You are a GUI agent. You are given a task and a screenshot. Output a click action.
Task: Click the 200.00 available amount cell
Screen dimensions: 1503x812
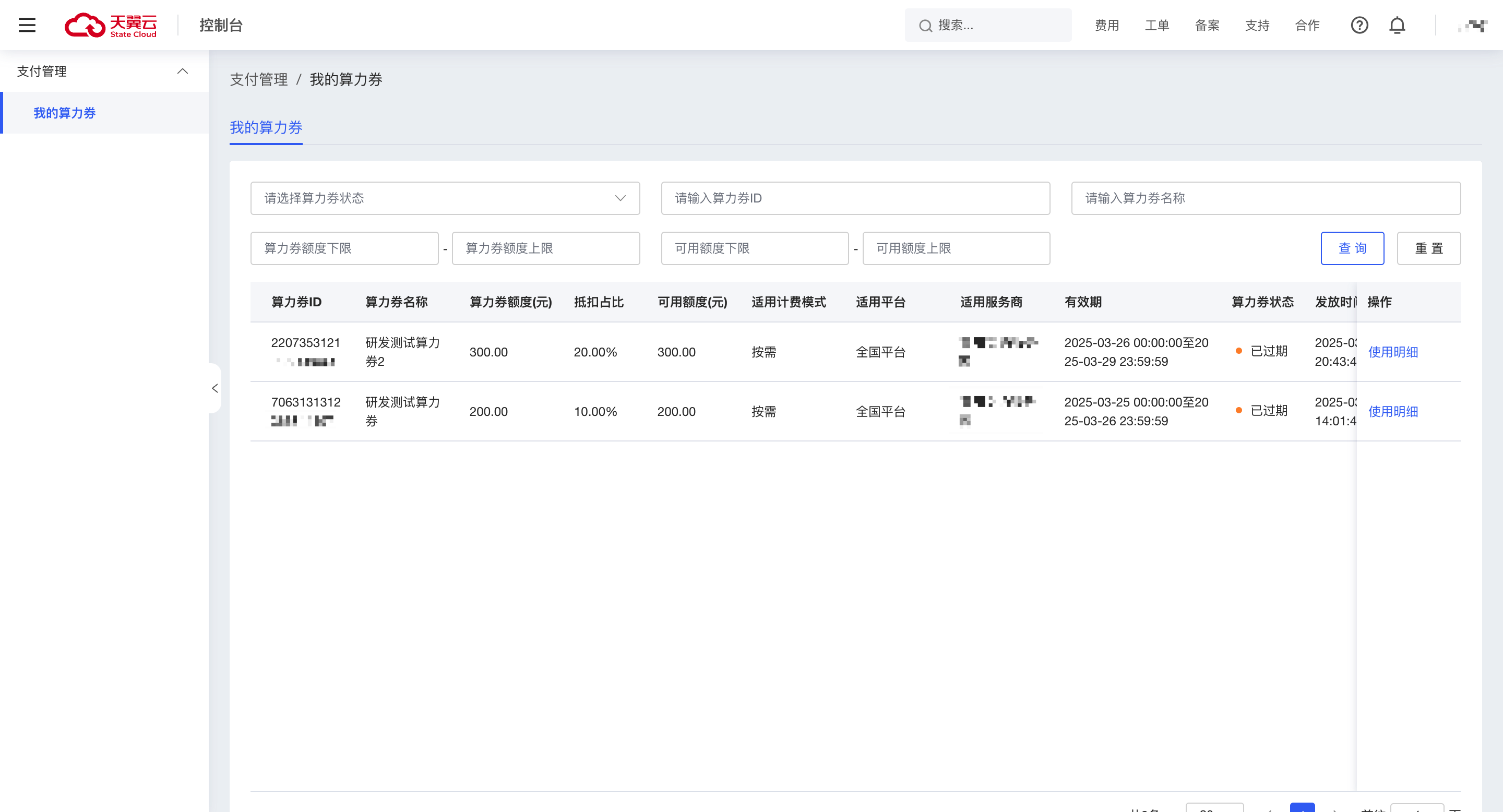676,411
